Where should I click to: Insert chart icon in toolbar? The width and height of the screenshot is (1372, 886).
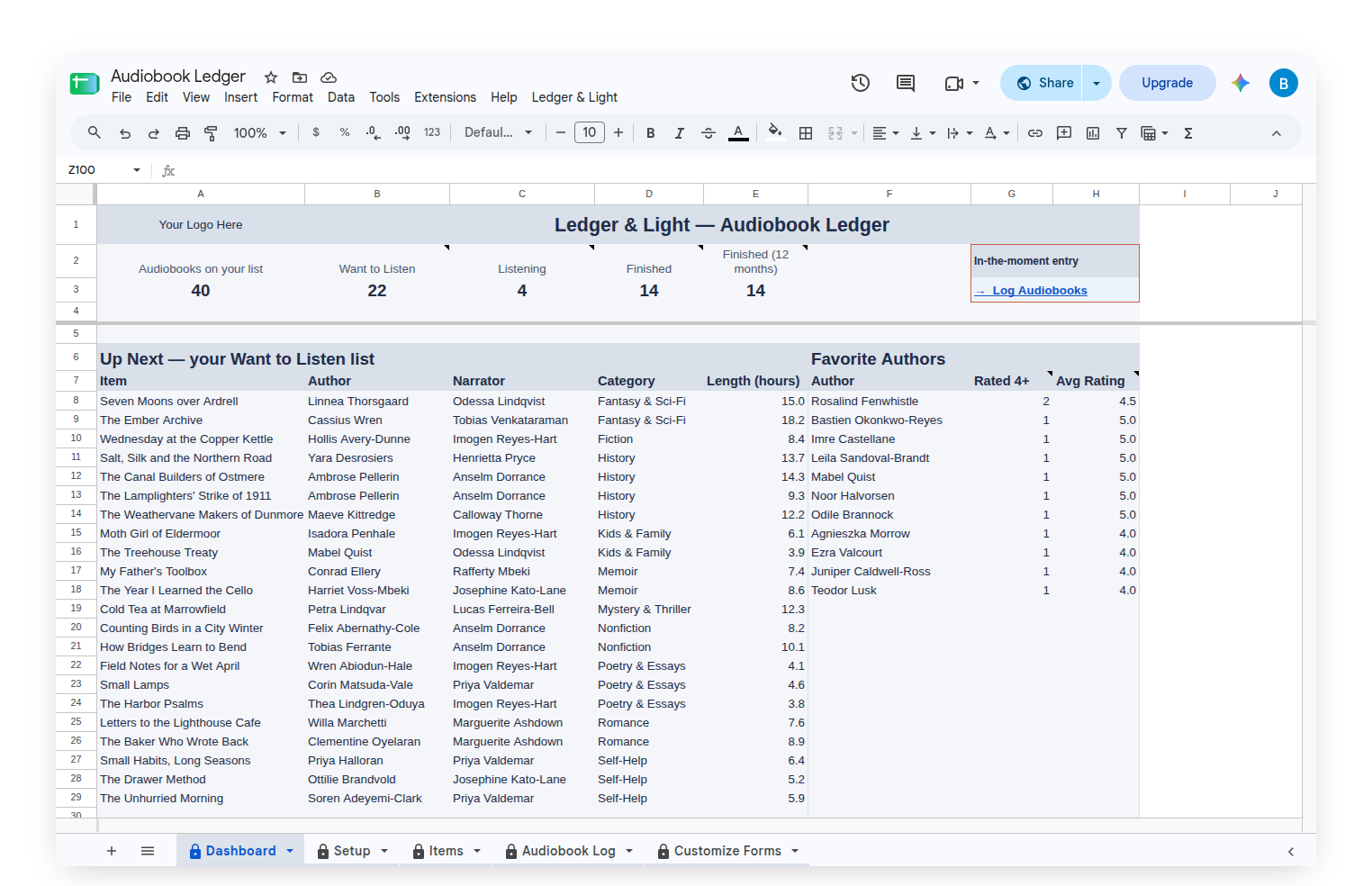1093,133
